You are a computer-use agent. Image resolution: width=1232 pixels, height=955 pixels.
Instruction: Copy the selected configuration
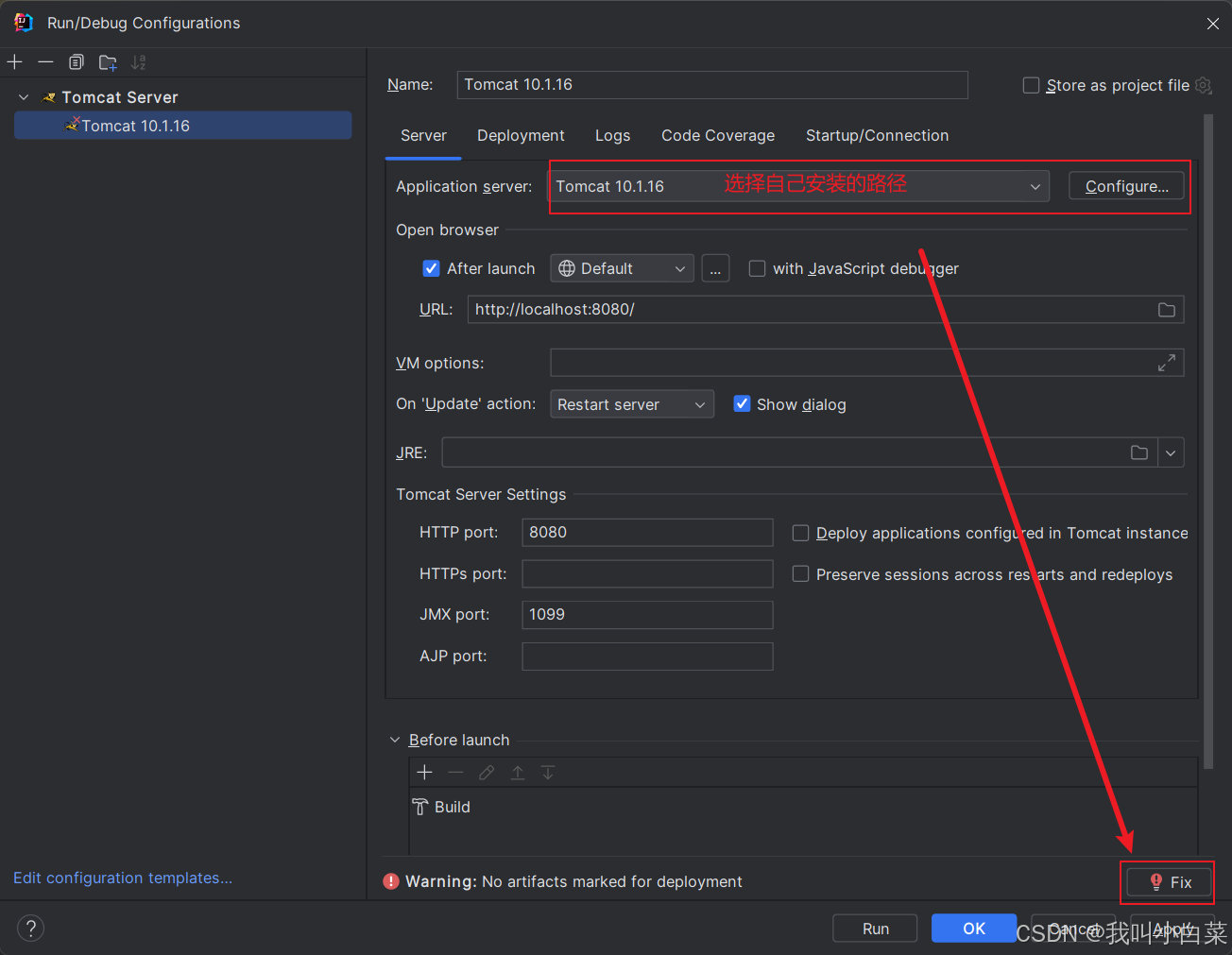click(x=77, y=62)
